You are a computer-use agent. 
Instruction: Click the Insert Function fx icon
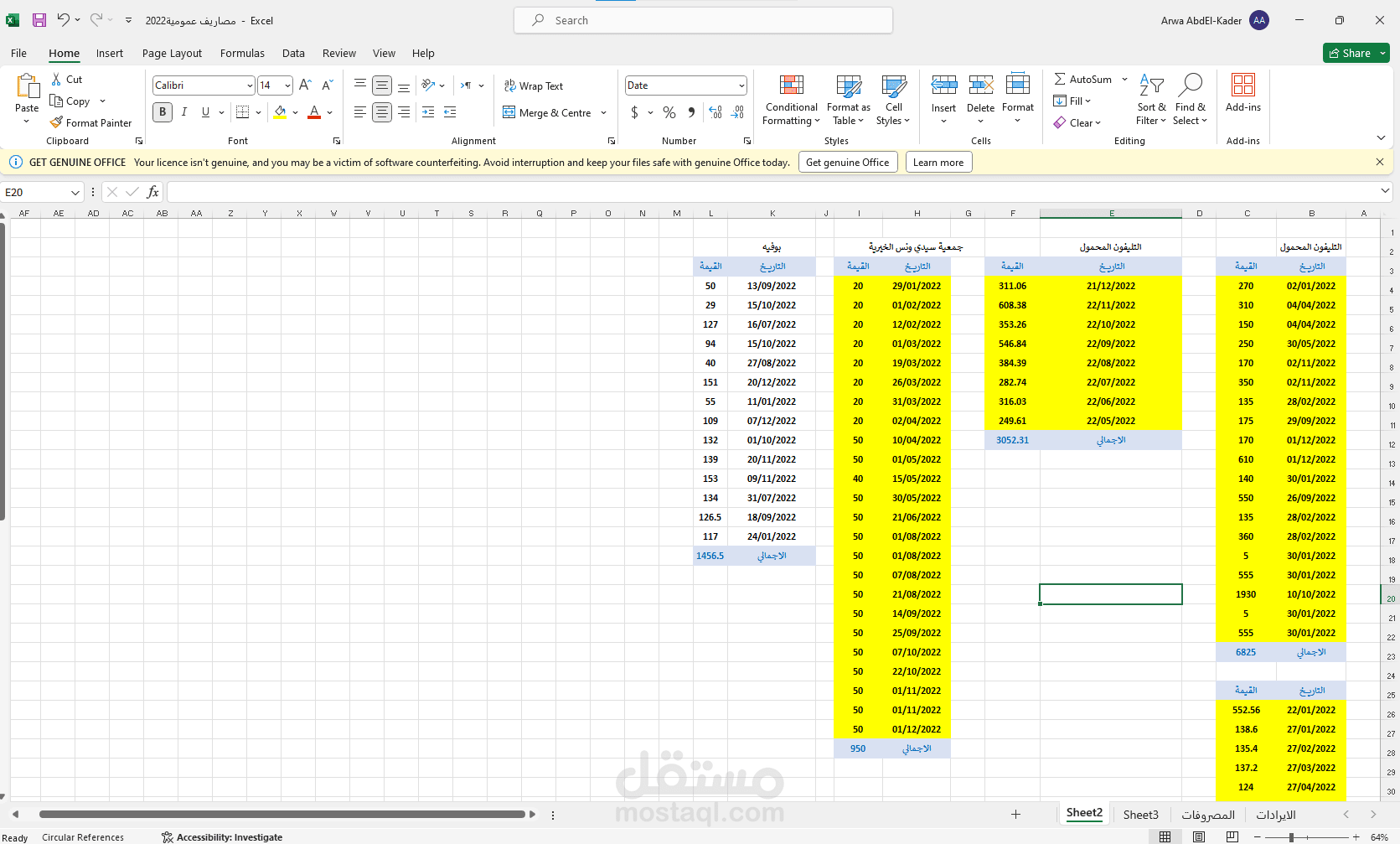(152, 192)
